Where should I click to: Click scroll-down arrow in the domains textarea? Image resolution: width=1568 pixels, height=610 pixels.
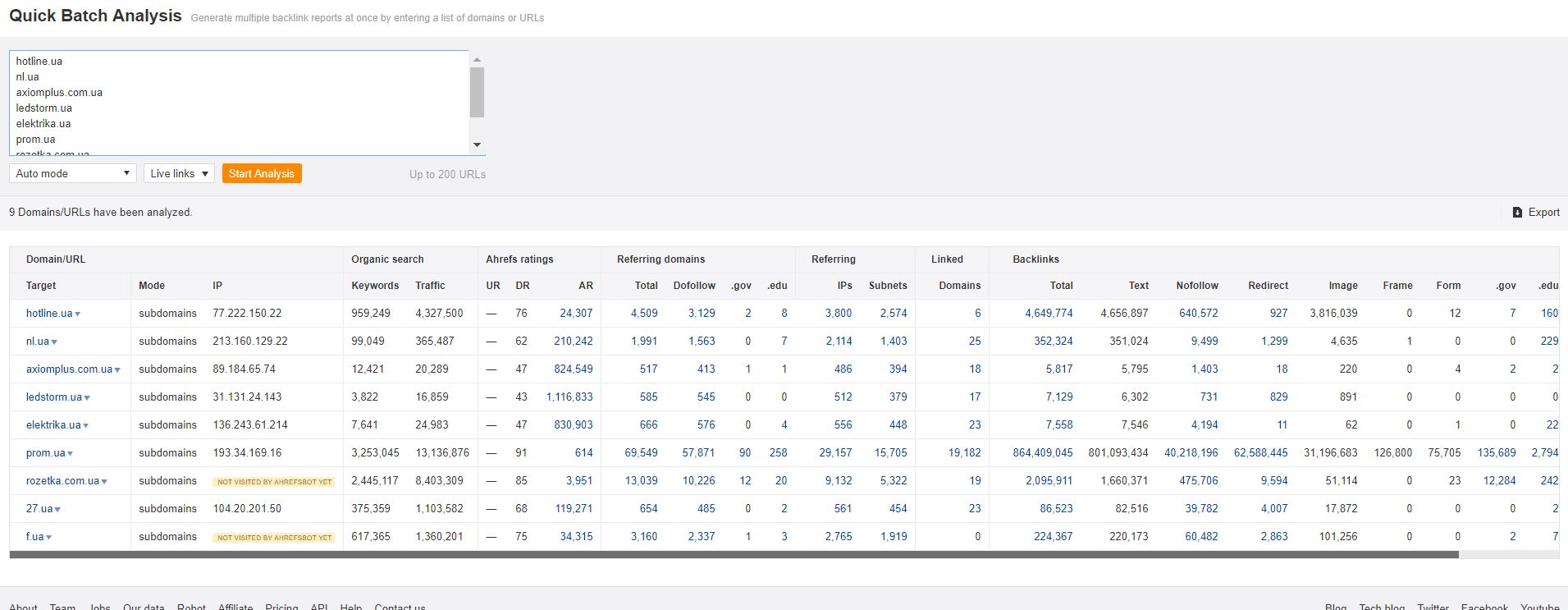point(477,145)
